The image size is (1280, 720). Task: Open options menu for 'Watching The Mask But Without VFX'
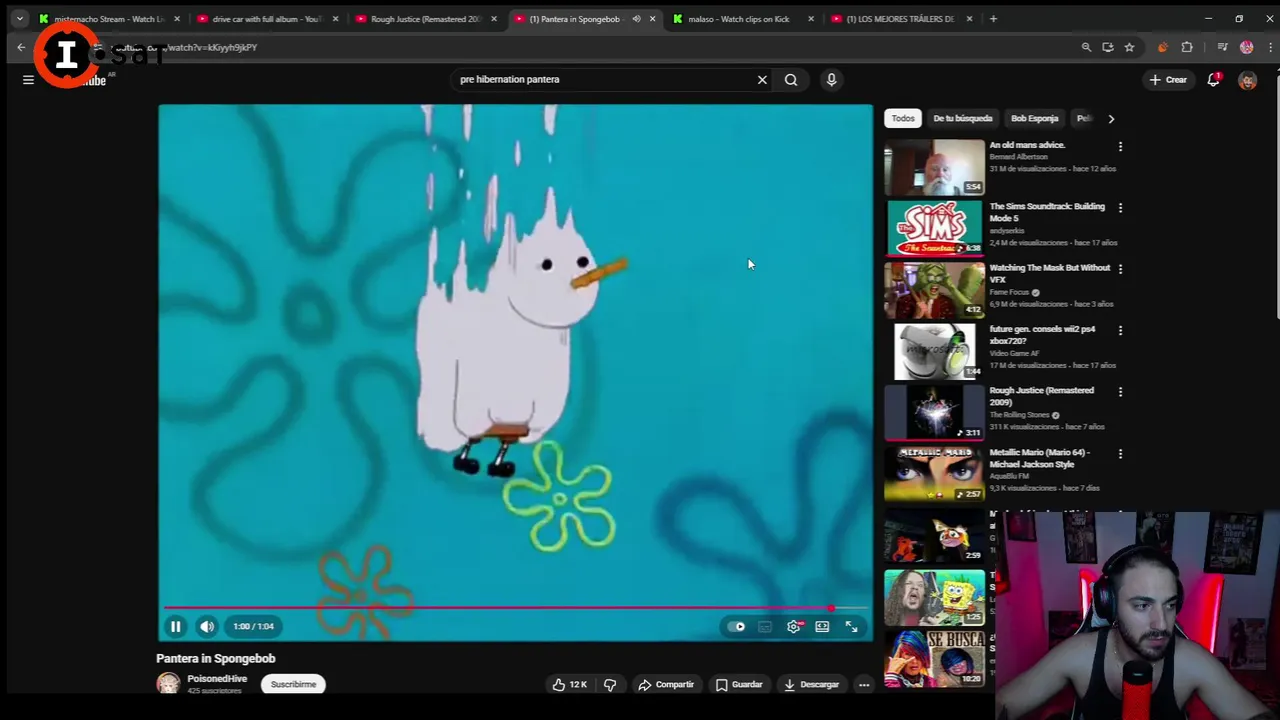(x=1120, y=269)
